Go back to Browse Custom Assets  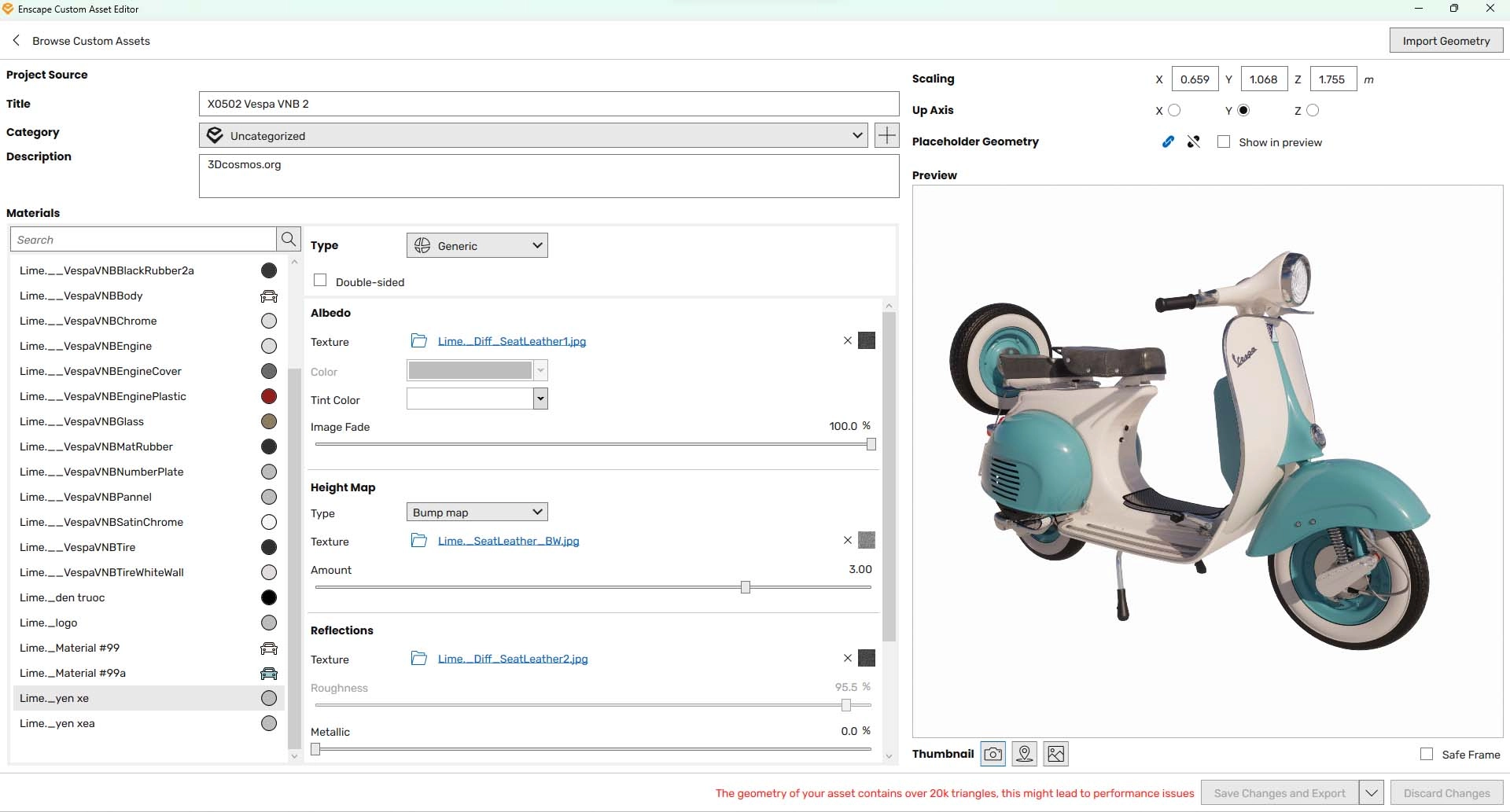pyautogui.click(x=82, y=41)
